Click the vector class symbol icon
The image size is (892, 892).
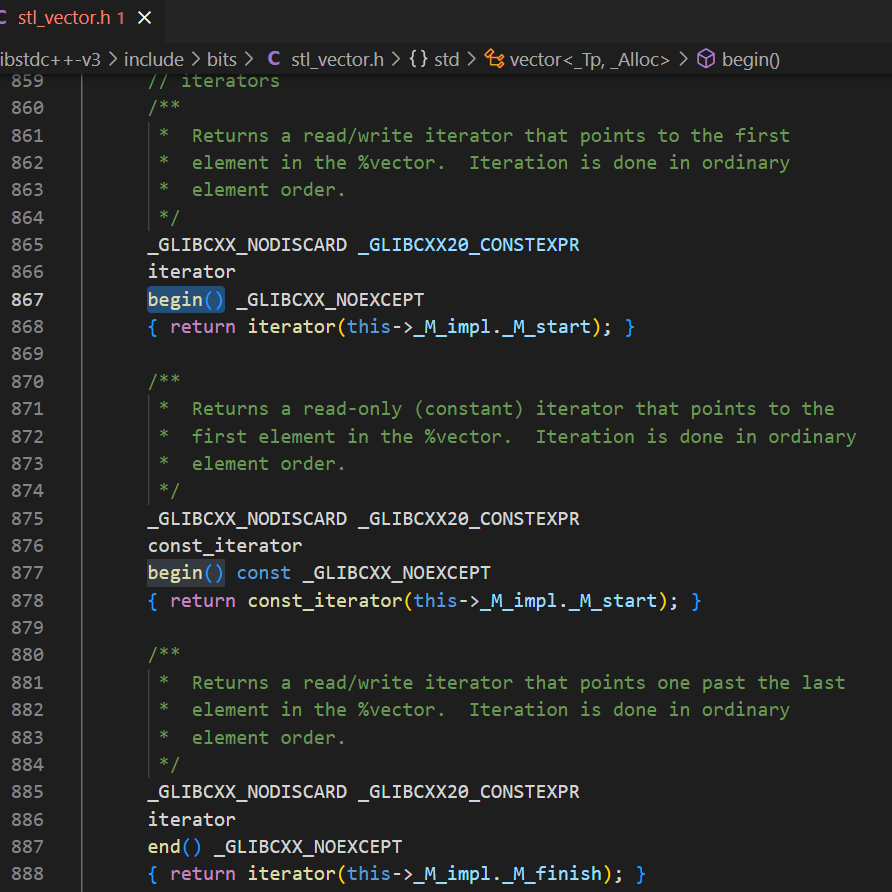[494, 59]
